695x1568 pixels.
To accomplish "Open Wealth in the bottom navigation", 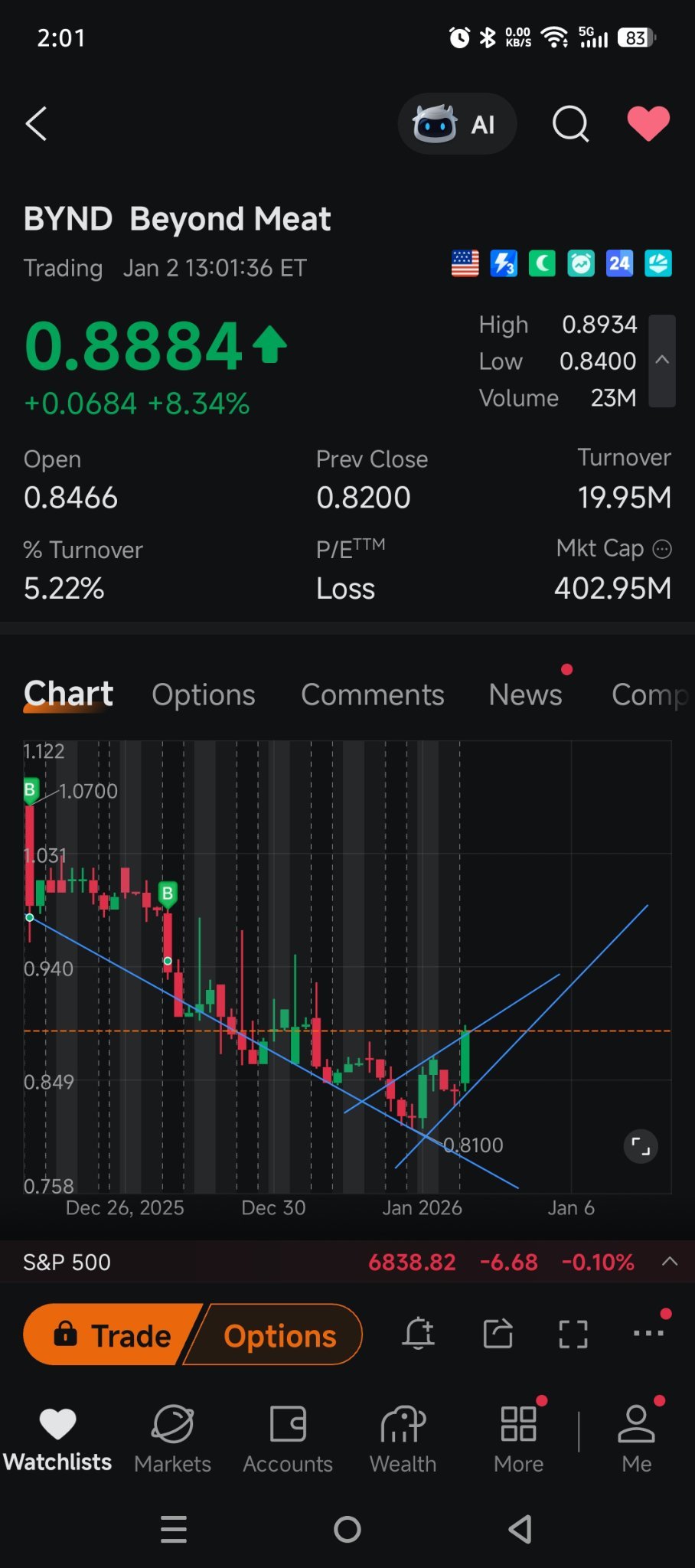I will [403, 1439].
